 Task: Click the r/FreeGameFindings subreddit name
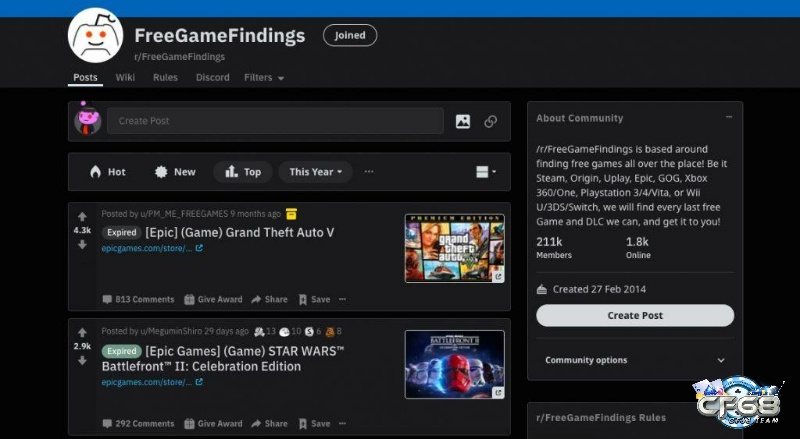click(180, 57)
